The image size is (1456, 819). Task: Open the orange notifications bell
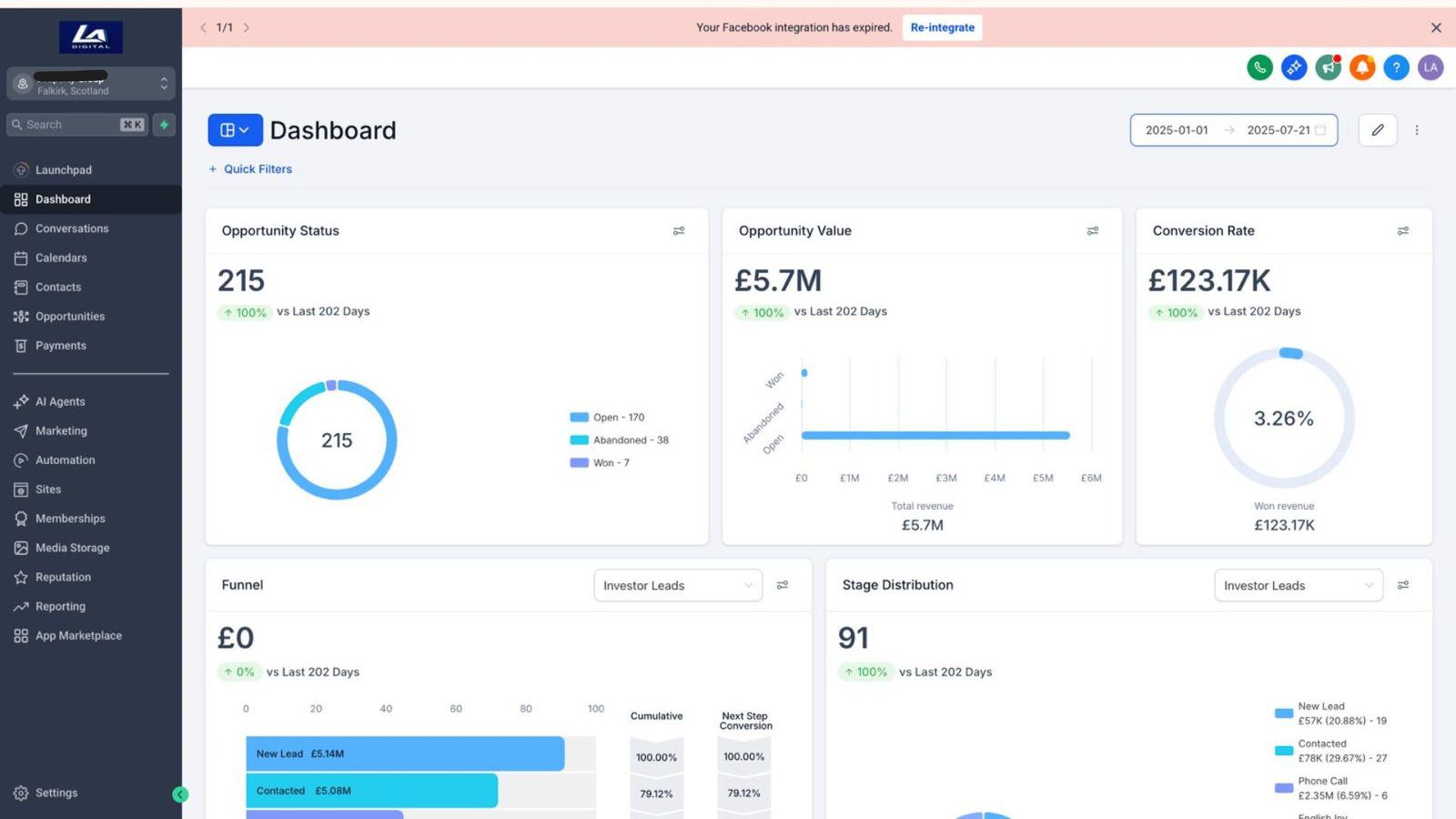click(1362, 67)
